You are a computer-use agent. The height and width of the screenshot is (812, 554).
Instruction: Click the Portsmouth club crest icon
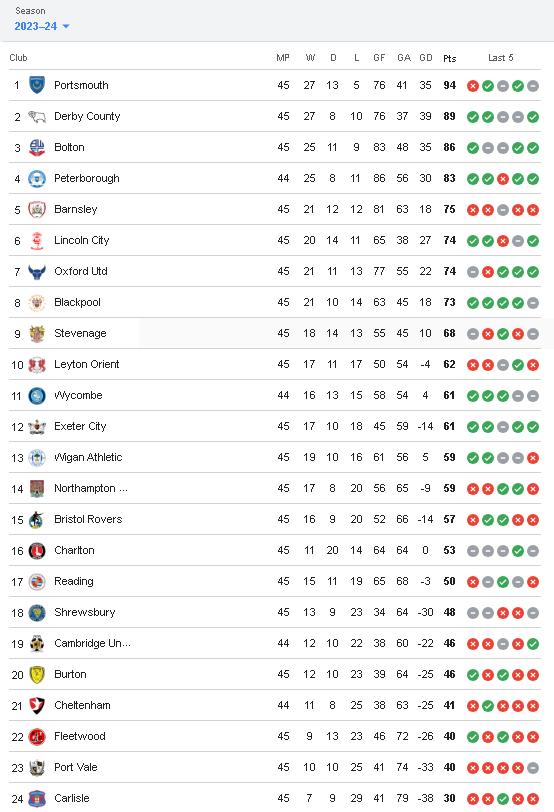[x=37, y=85]
